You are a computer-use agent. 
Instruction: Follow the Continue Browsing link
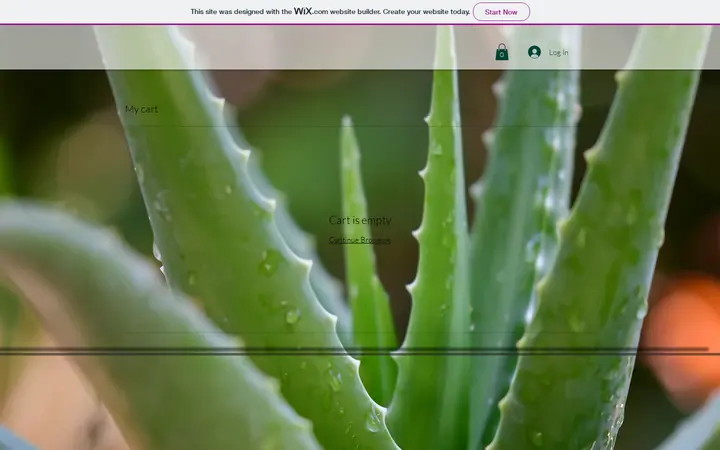(360, 240)
